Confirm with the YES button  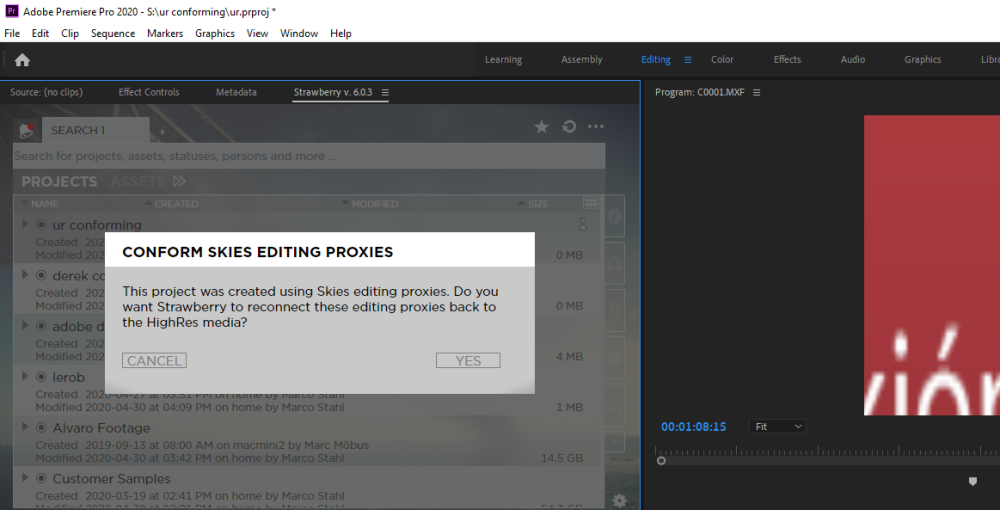click(468, 361)
